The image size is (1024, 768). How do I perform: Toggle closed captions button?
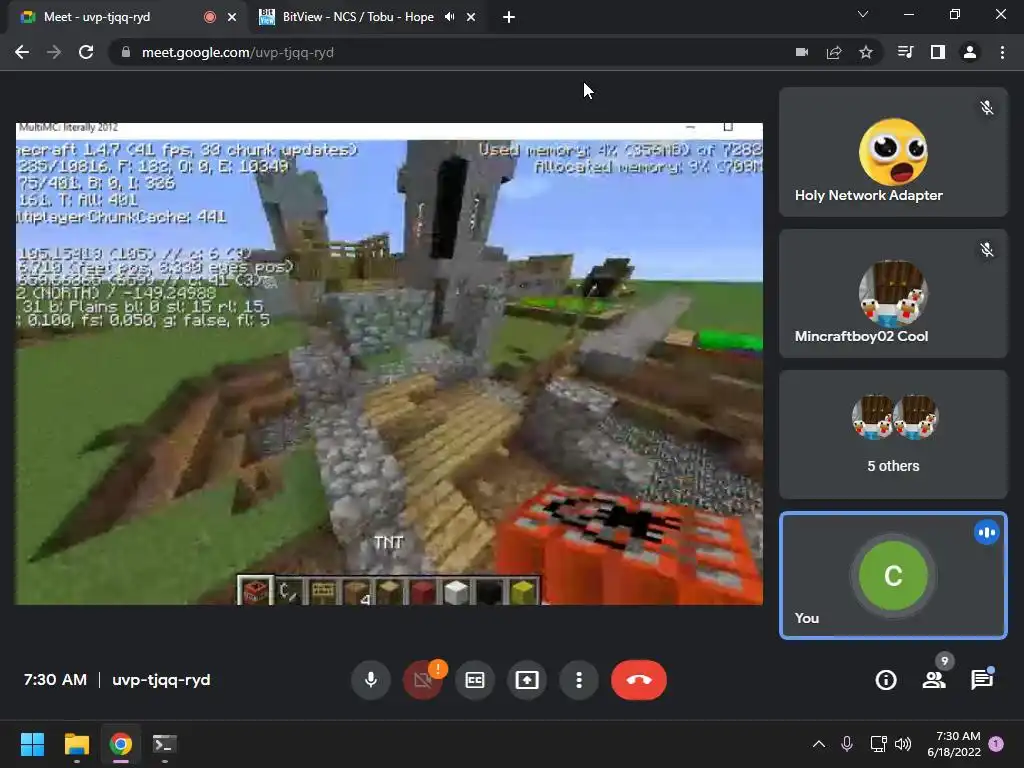click(475, 680)
